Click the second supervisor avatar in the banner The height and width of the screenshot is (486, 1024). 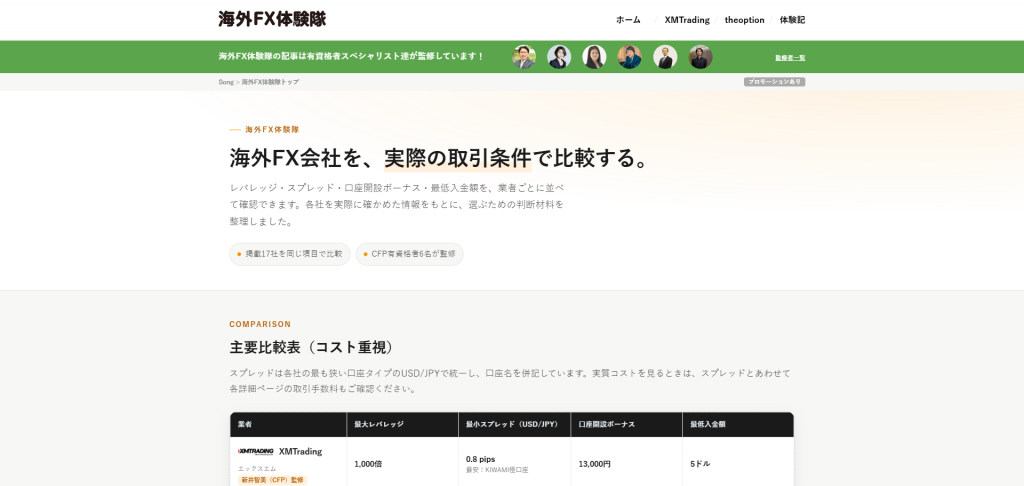[559, 57]
